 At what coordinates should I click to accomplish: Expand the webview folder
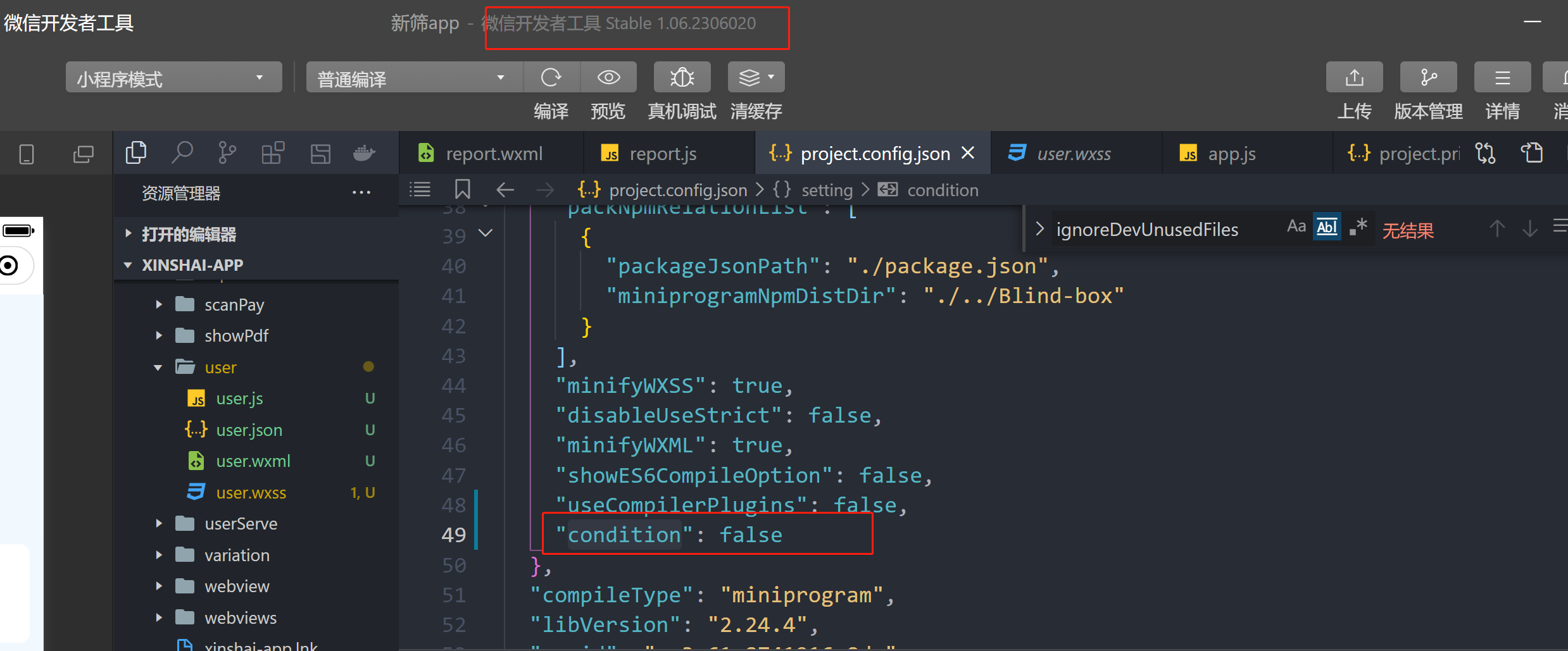(x=158, y=586)
